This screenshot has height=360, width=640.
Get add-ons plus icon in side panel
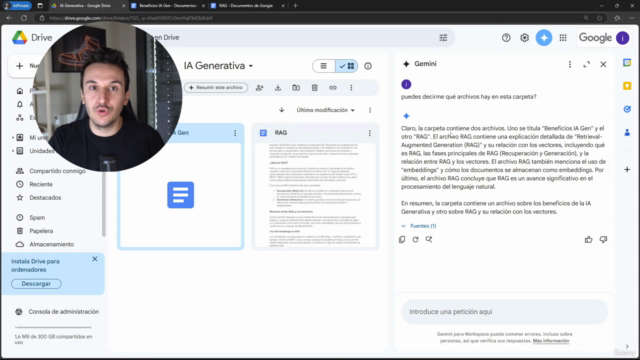627,169
